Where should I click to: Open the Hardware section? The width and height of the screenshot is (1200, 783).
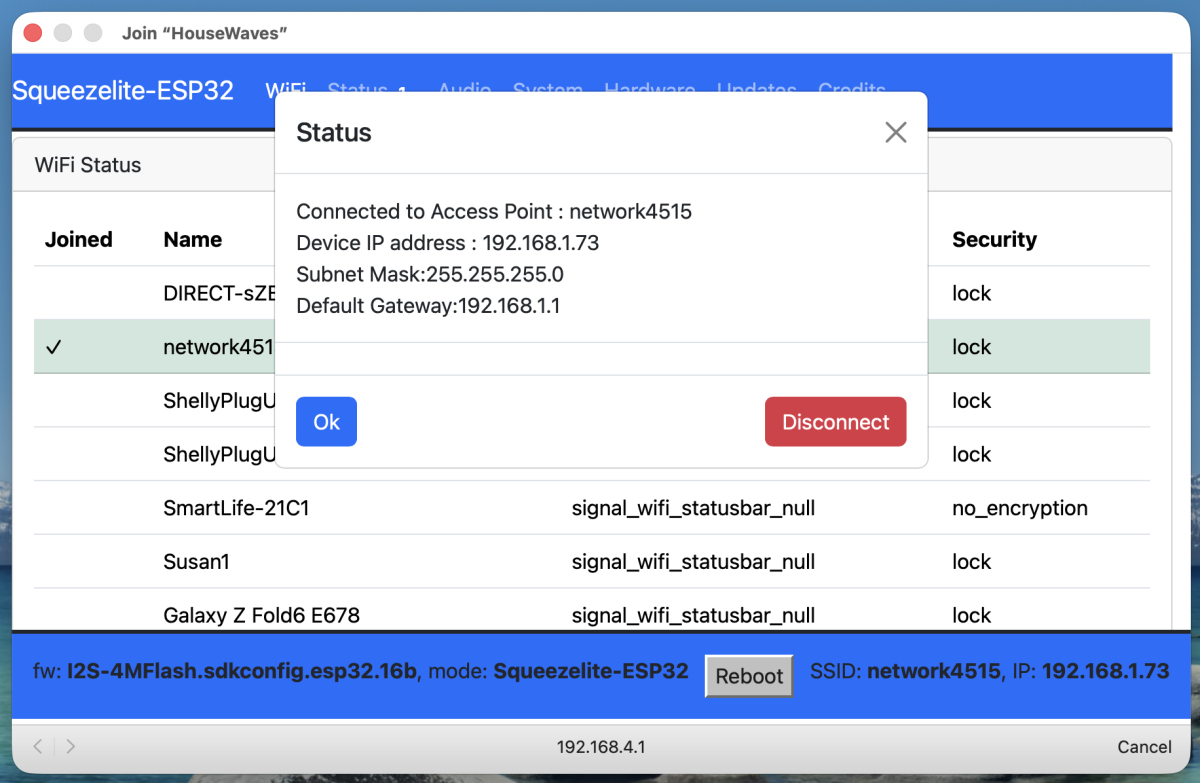[650, 90]
